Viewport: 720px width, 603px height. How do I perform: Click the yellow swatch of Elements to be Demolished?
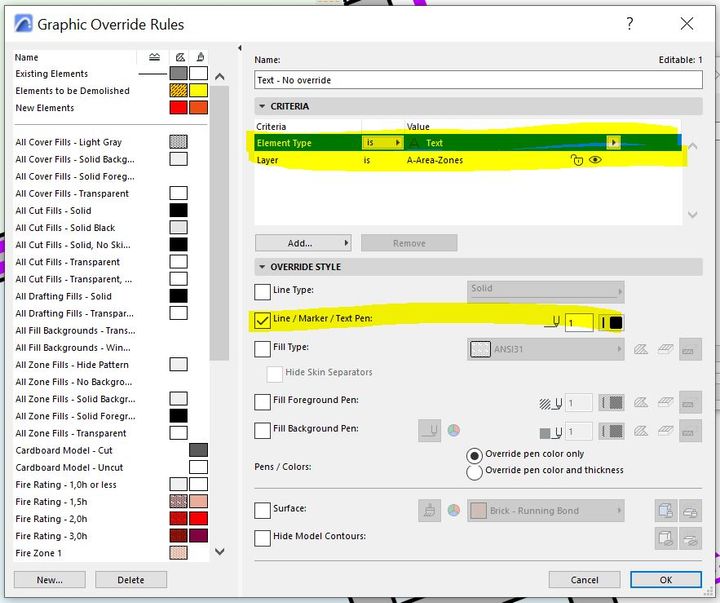point(198,90)
